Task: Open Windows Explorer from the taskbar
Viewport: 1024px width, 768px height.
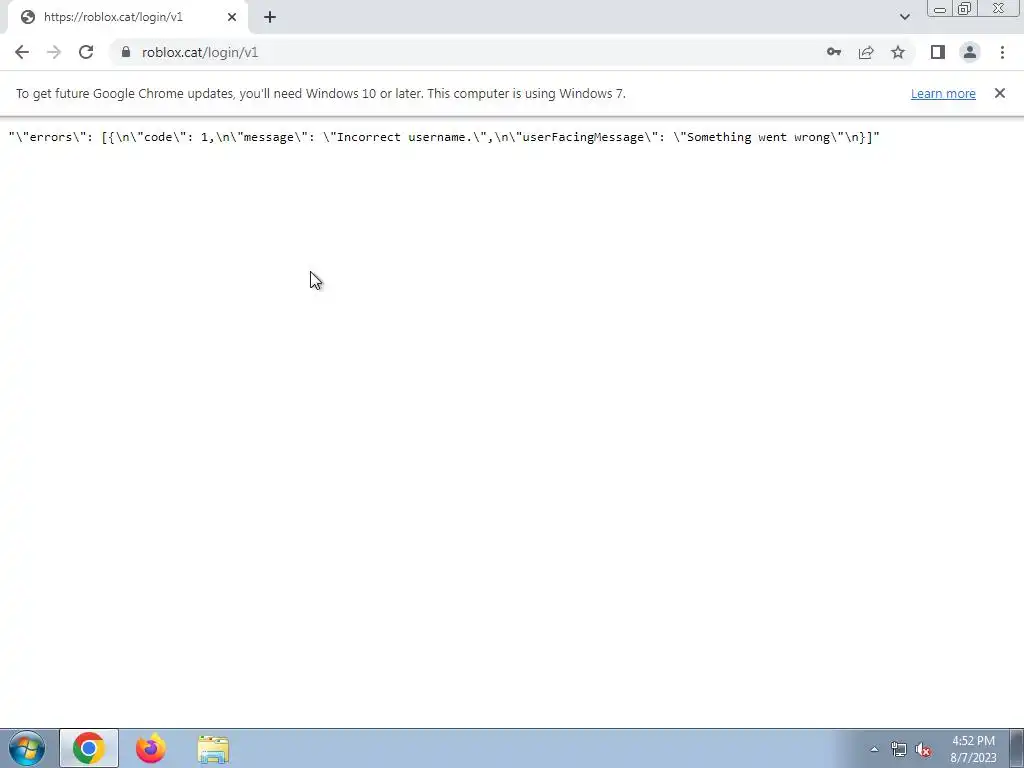Action: [213, 749]
